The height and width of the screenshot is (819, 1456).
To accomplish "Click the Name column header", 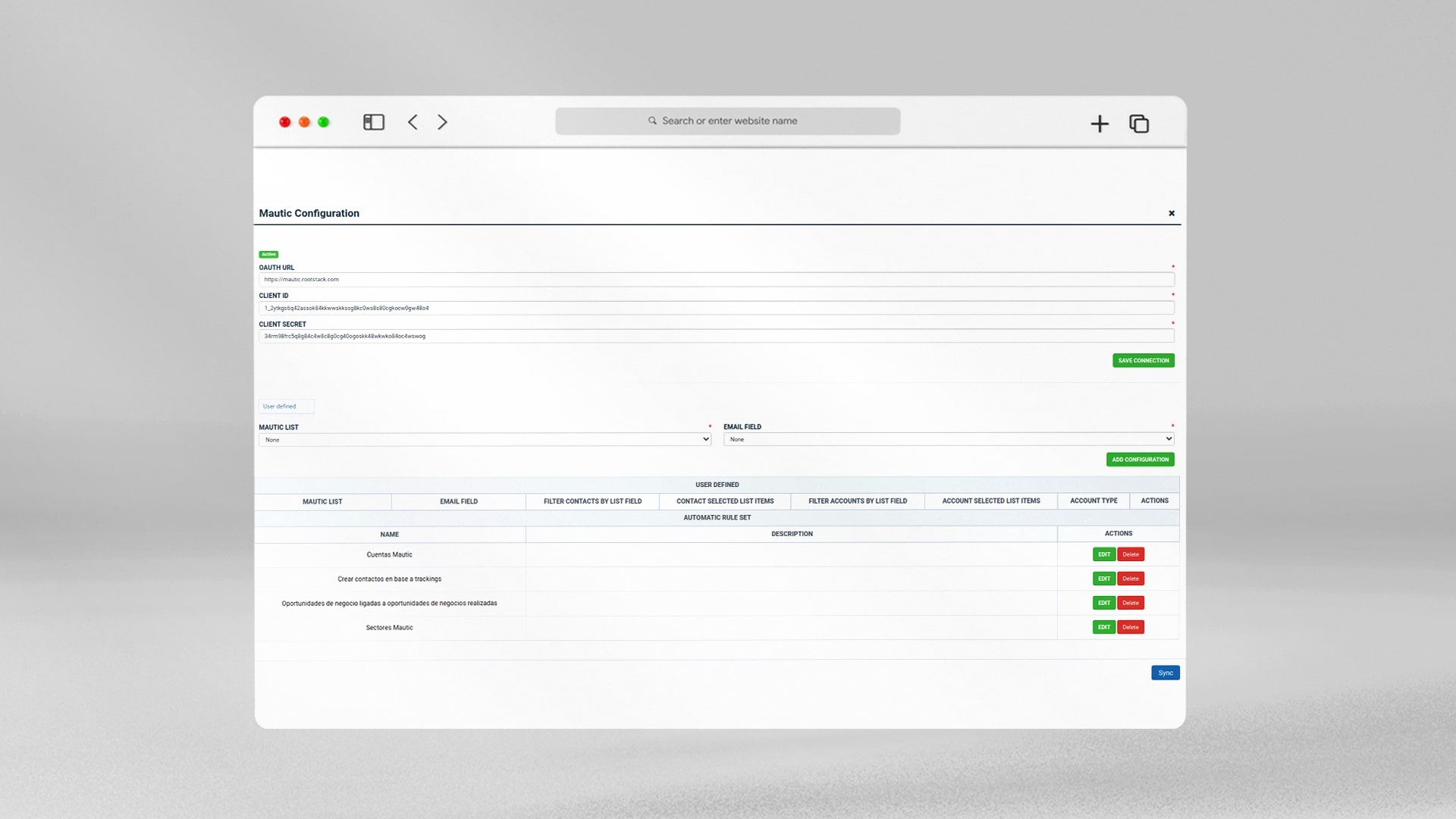I will [x=390, y=534].
